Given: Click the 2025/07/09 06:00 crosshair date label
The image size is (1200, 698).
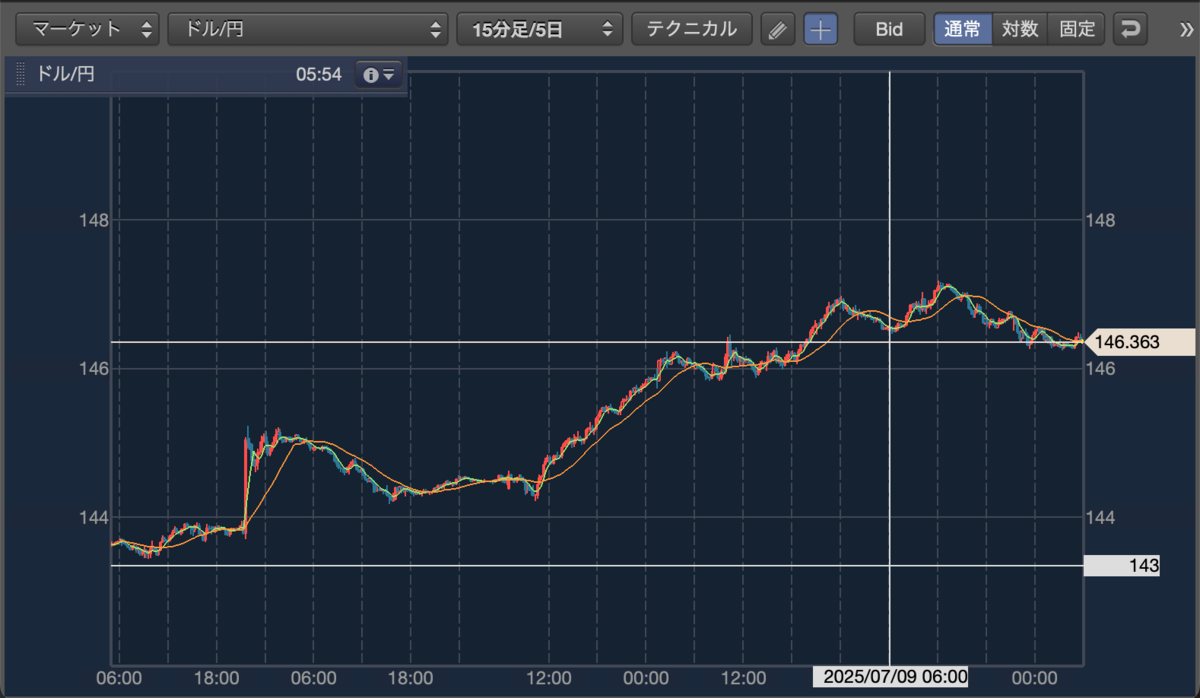Looking at the screenshot, I should (890, 677).
